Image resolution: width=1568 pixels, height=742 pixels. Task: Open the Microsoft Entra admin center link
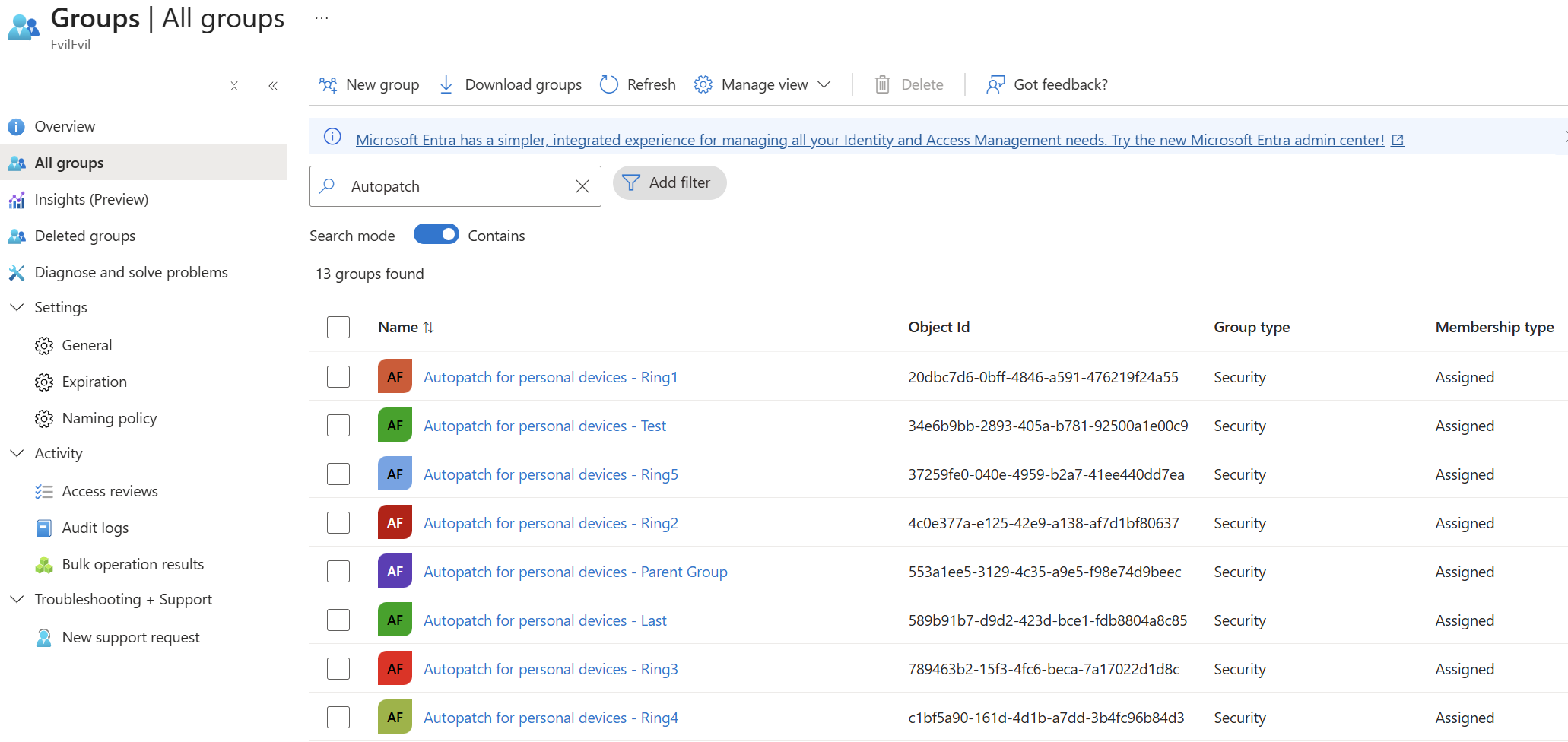pyautogui.click(x=870, y=140)
